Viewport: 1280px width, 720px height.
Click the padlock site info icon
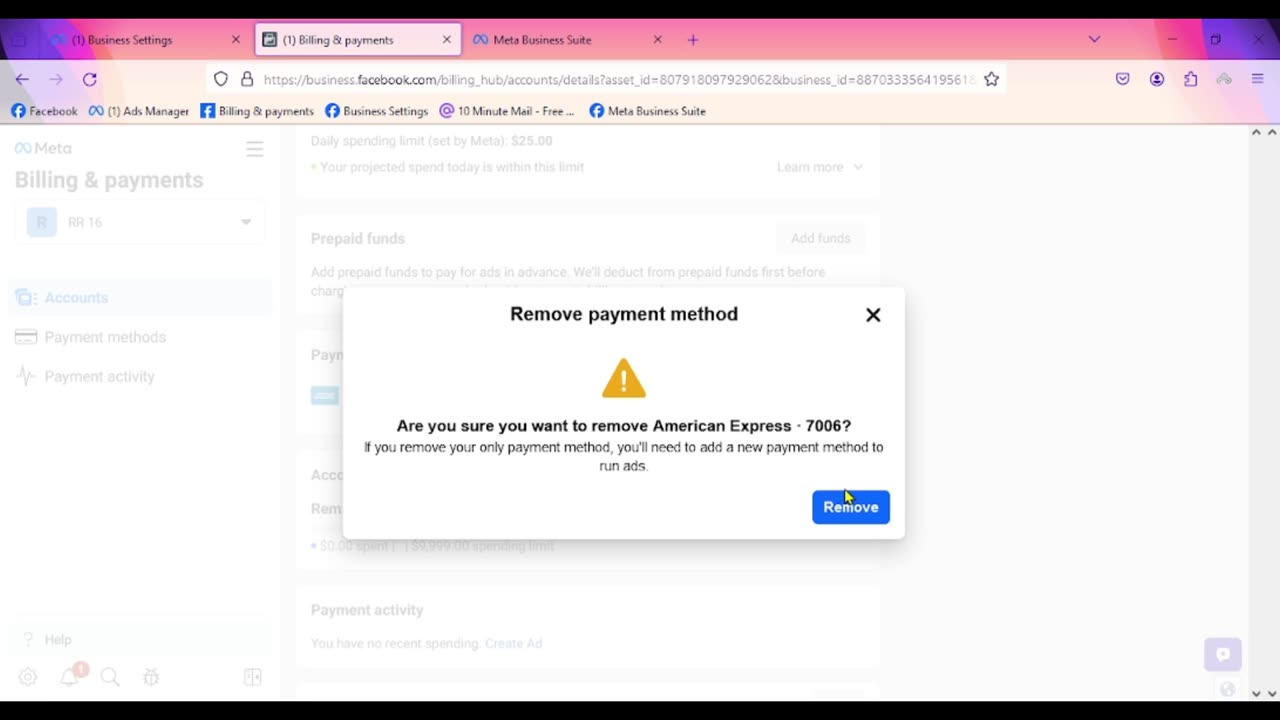click(x=247, y=79)
